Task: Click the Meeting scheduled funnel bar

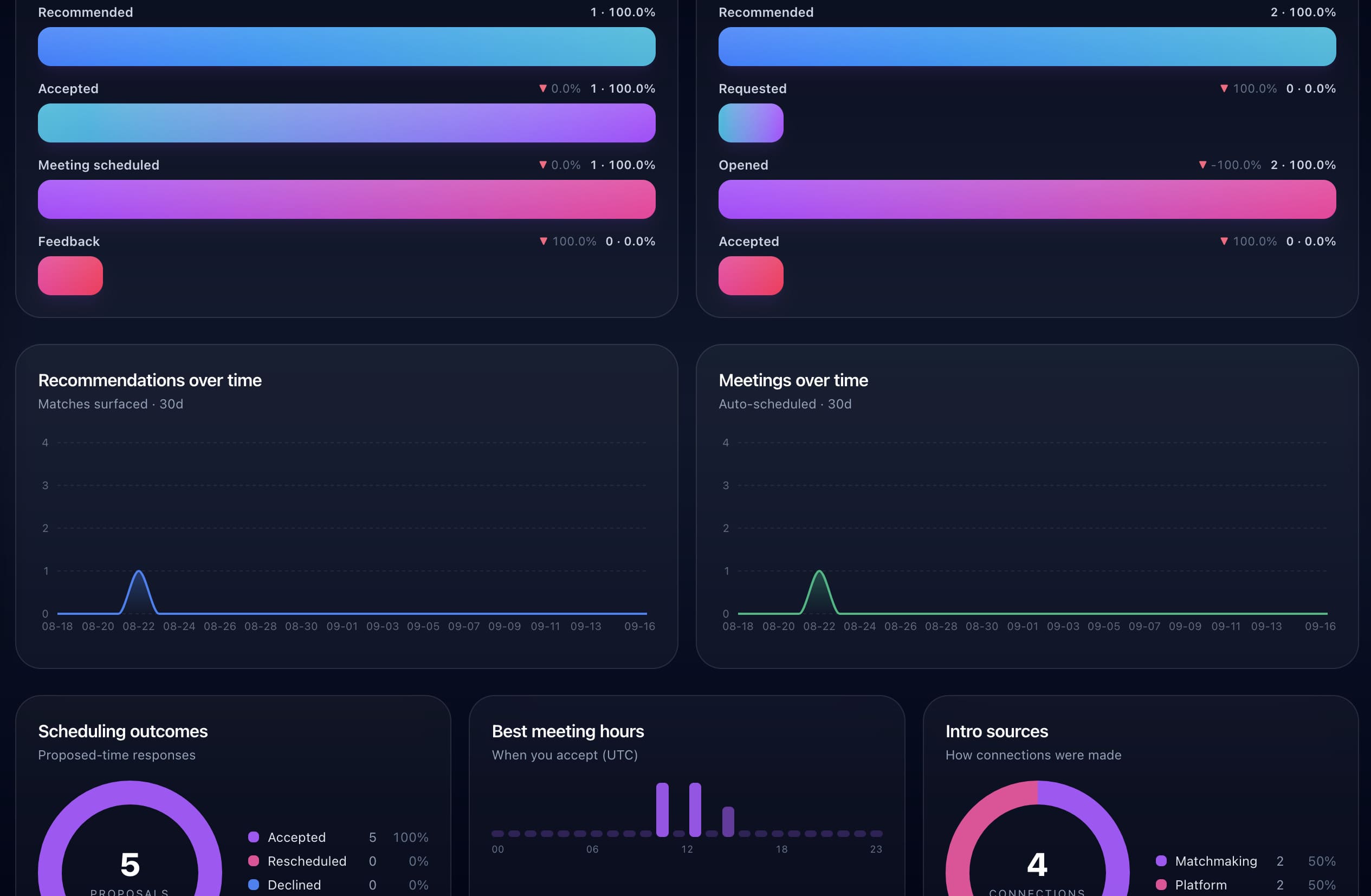Action: (346, 199)
